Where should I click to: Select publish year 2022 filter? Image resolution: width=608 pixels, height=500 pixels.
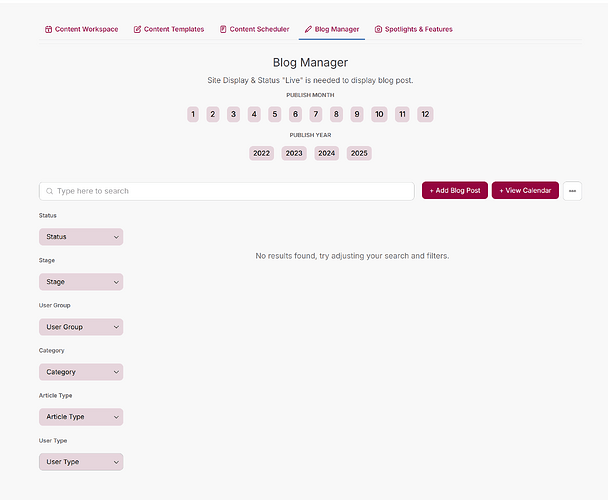(262, 154)
